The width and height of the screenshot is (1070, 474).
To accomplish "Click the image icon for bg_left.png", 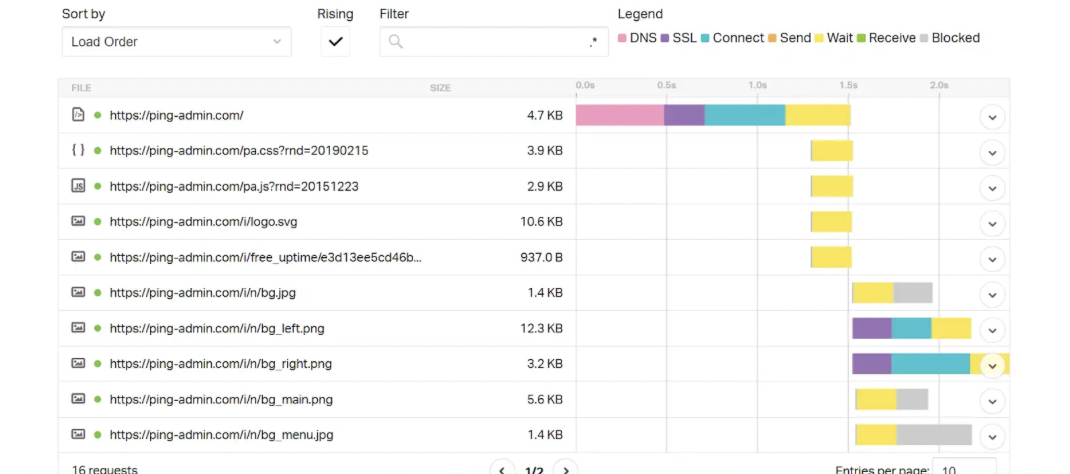I will tap(78, 327).
